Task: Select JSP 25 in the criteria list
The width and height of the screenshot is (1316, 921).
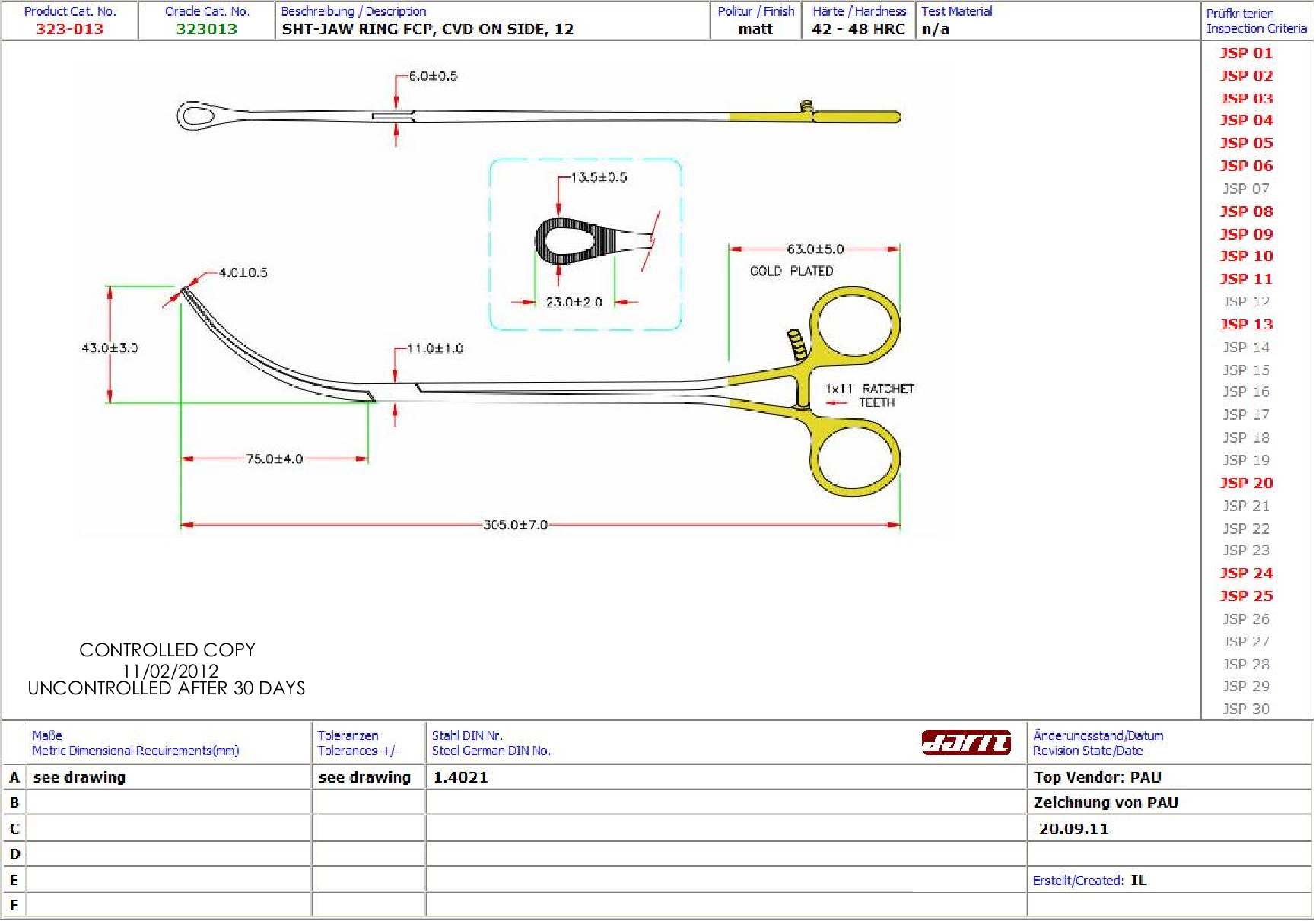Action: (1246, 596)
